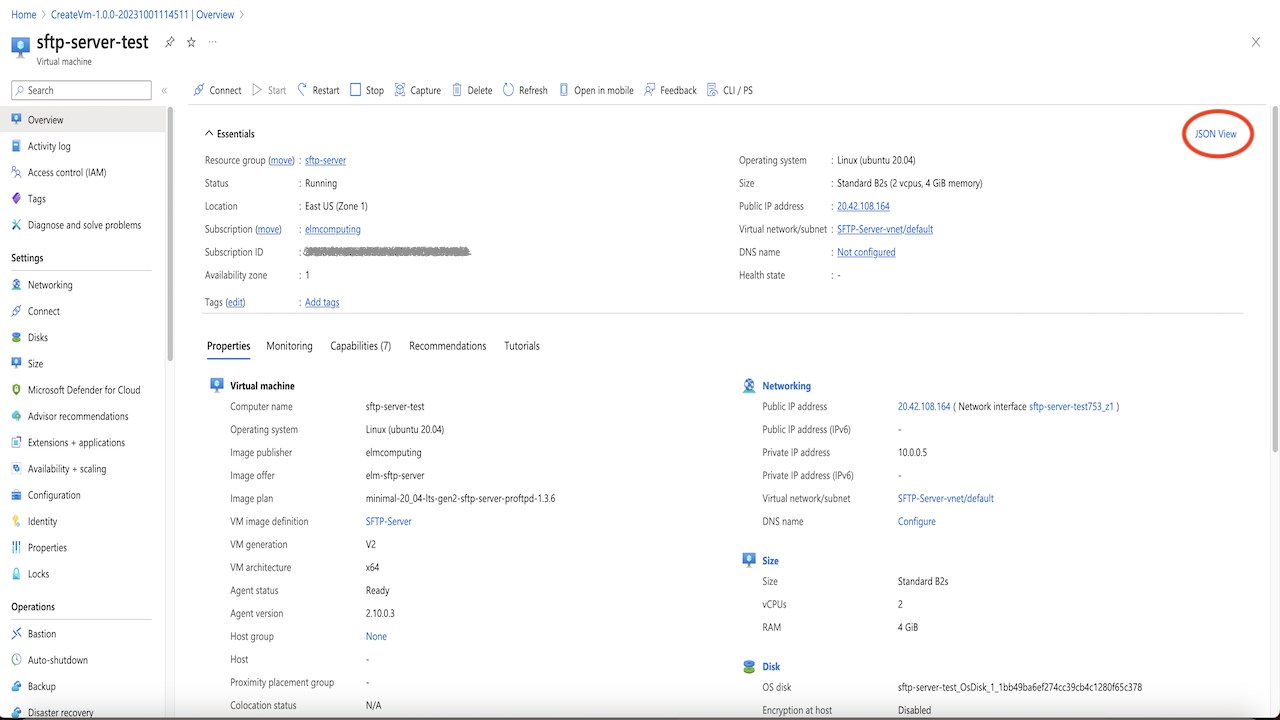Open network interface sftp-server-test753_z1 link
The height and width of the screenshot is (720, 1280).
point(1071,407)
